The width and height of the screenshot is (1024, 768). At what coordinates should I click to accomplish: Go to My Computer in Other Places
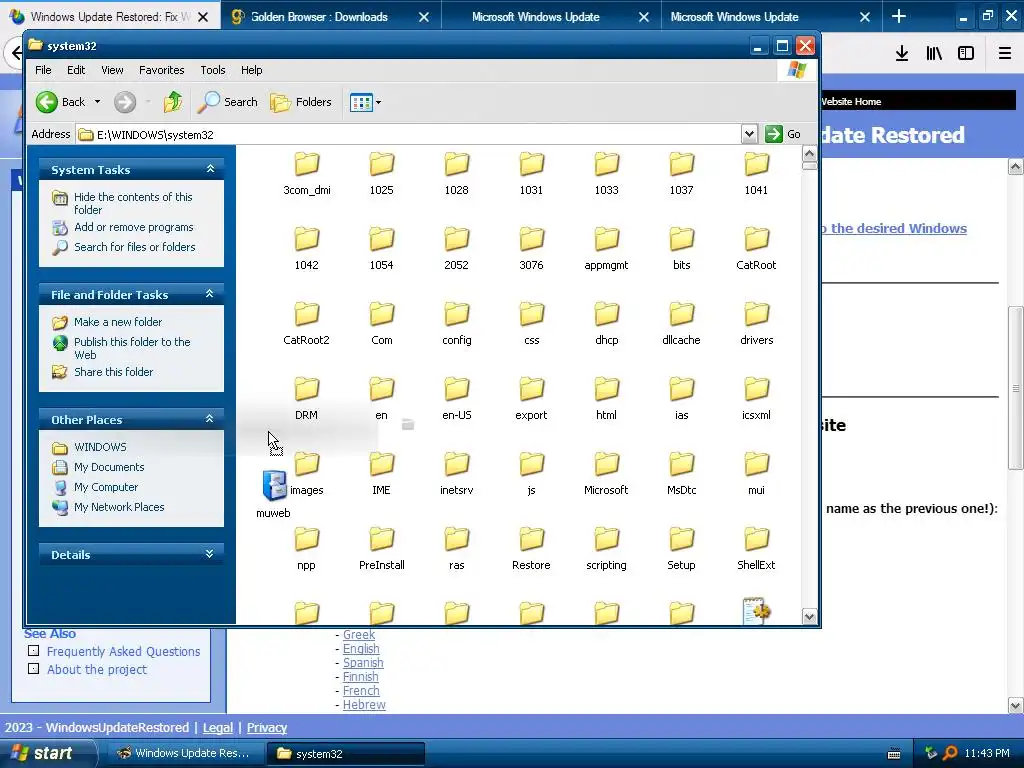[x=106, y=487]
